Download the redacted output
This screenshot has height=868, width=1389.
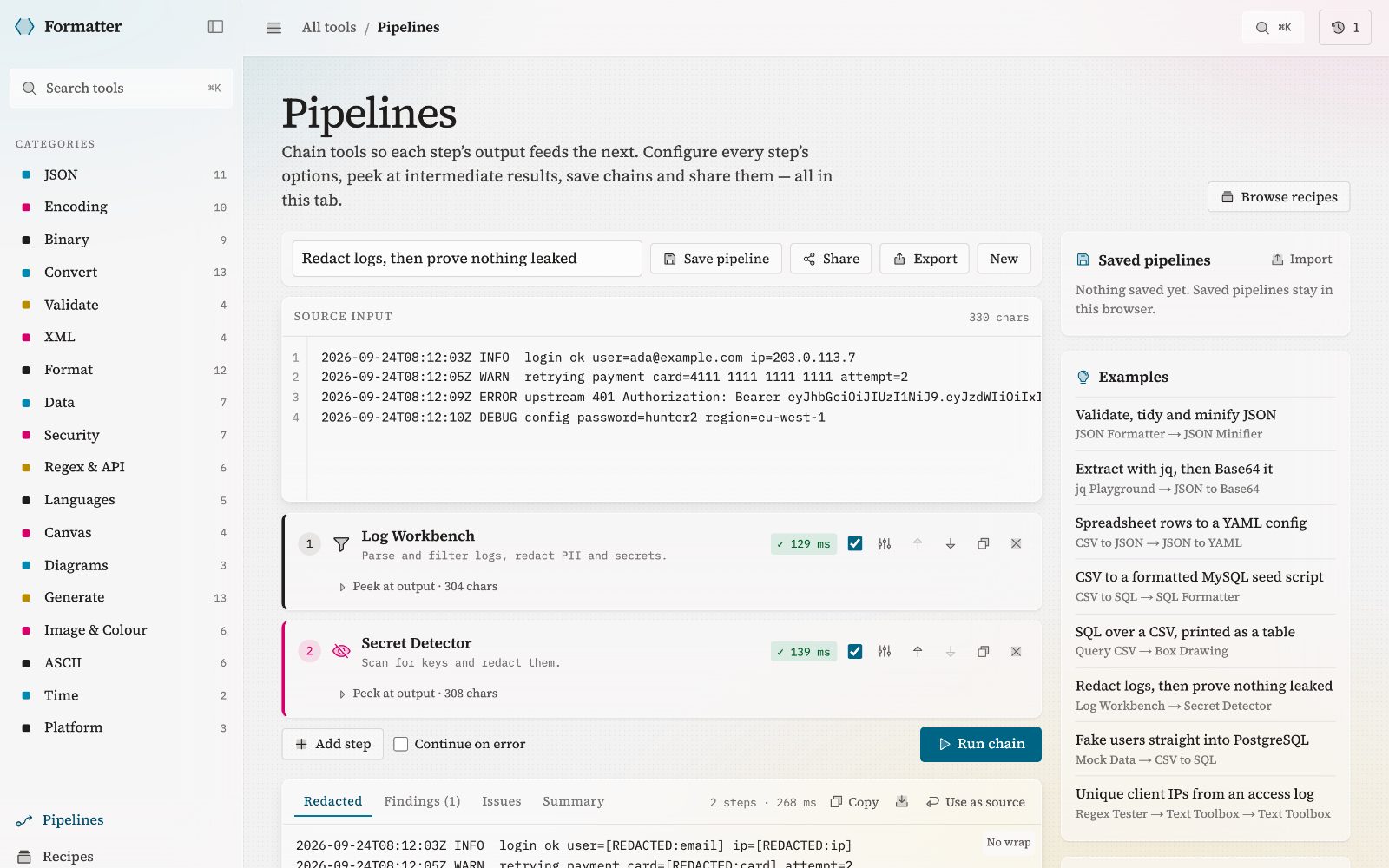click(902, 801)
